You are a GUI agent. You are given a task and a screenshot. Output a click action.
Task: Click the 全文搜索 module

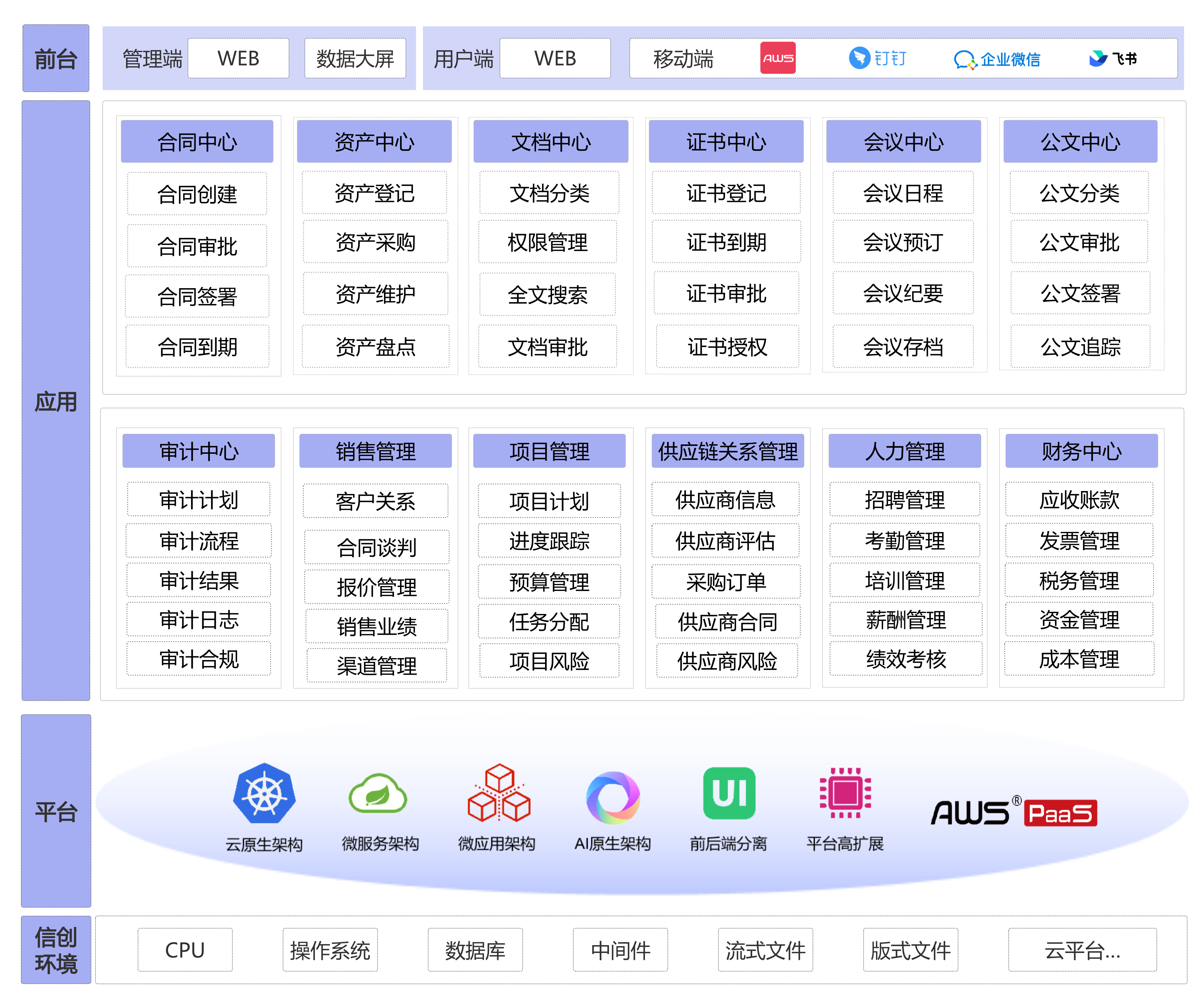tap(547, 295)
